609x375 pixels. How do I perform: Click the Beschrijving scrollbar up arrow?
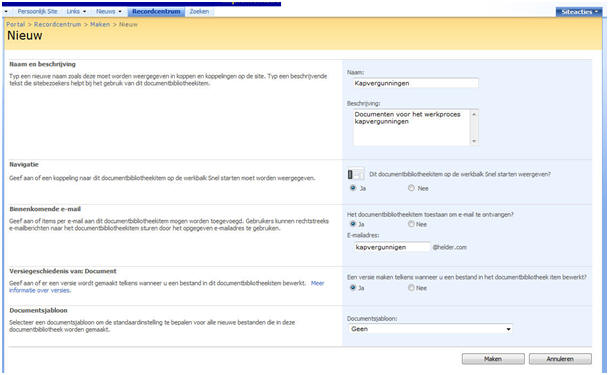pos(474,114)
